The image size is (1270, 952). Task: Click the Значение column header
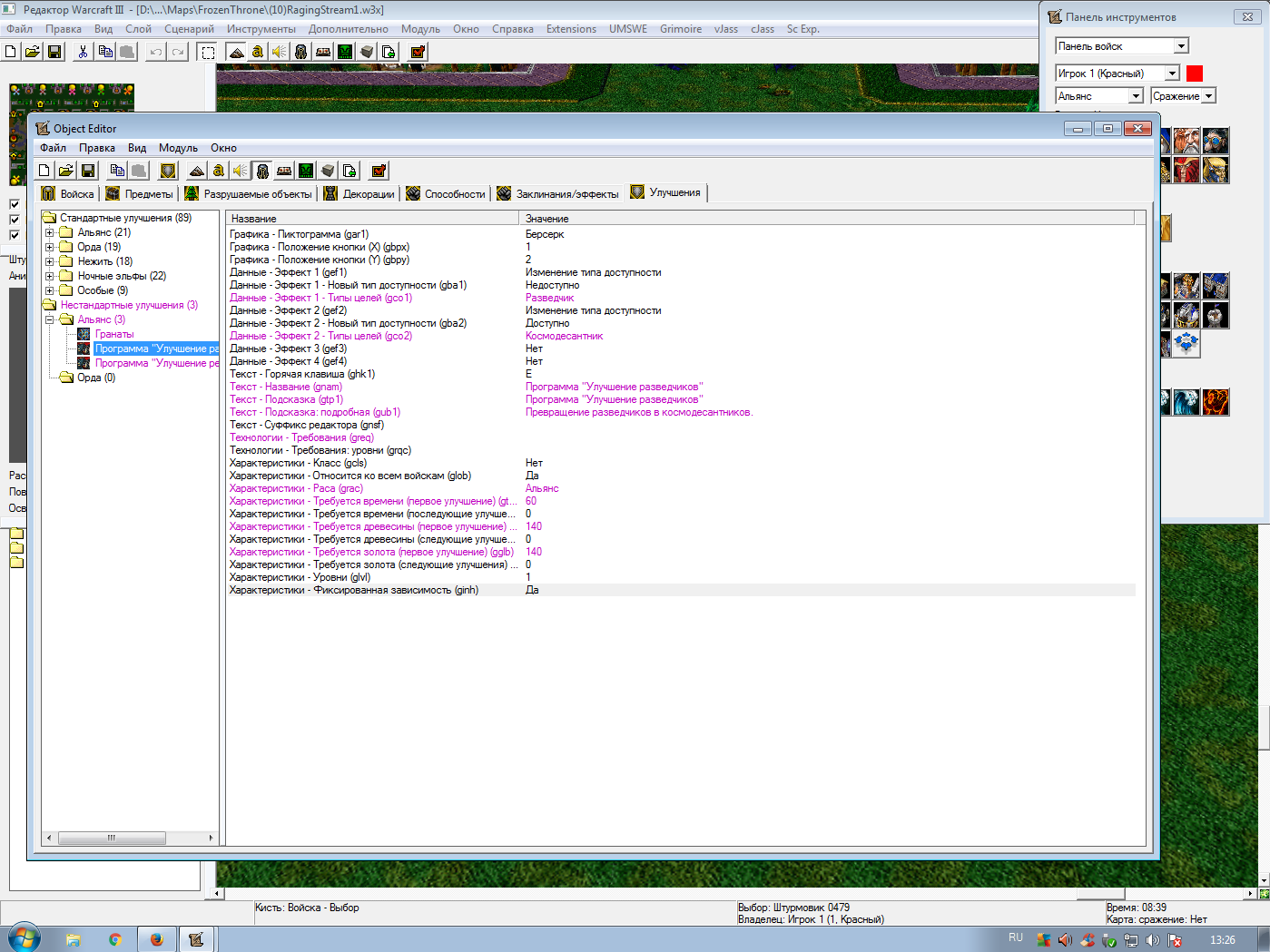coord(827,218)
